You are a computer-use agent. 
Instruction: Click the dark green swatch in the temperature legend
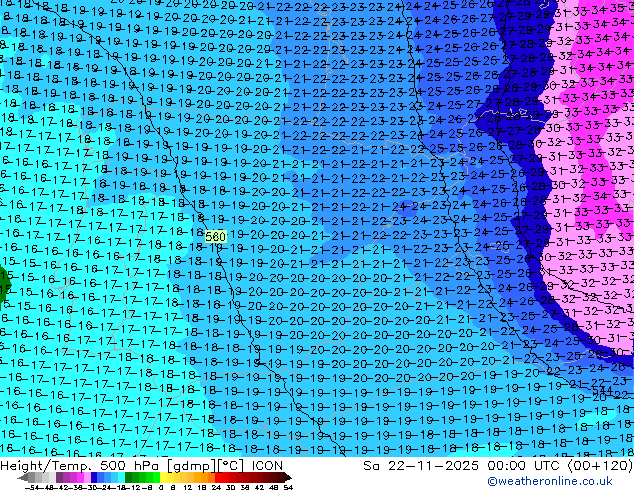[x=128, y=478]
